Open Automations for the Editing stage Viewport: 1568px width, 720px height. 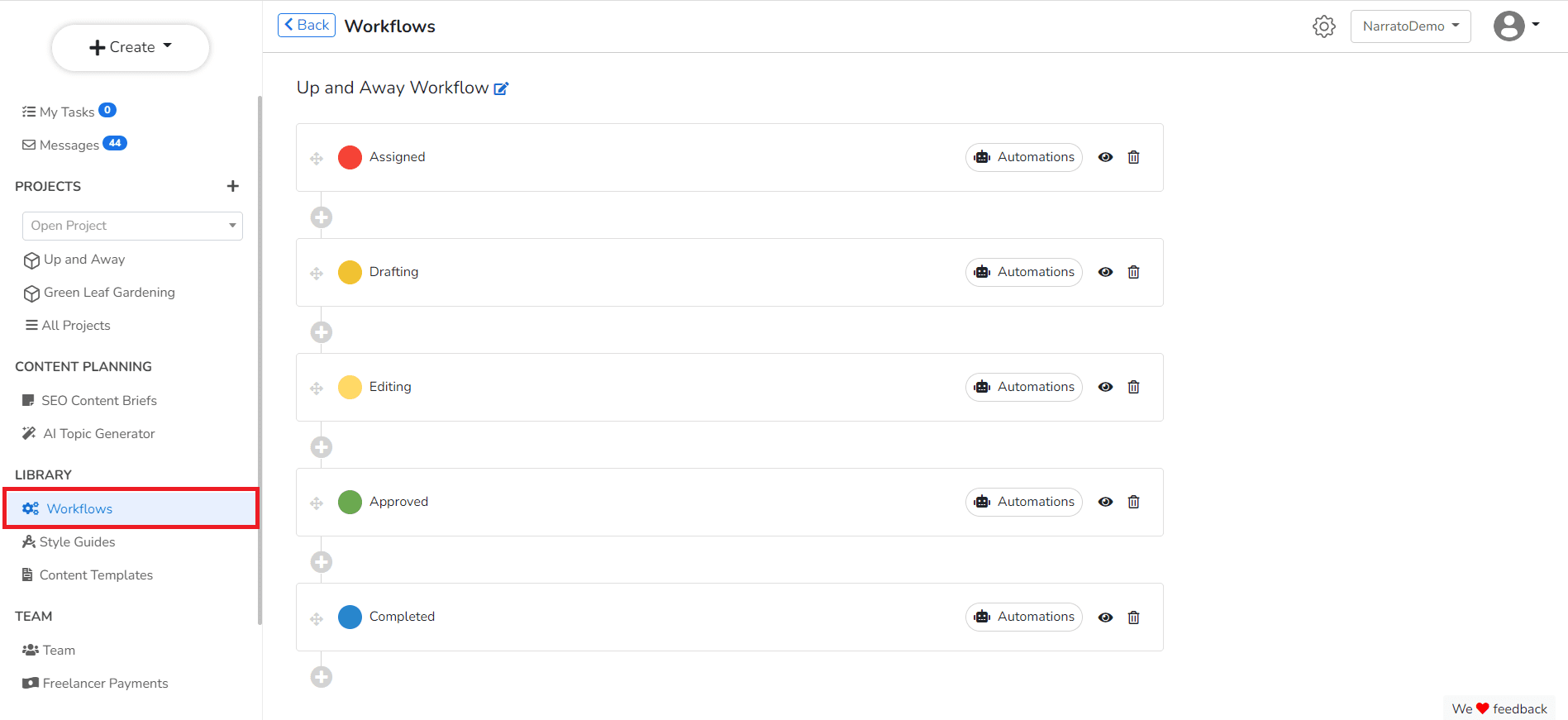point(1023,387)
